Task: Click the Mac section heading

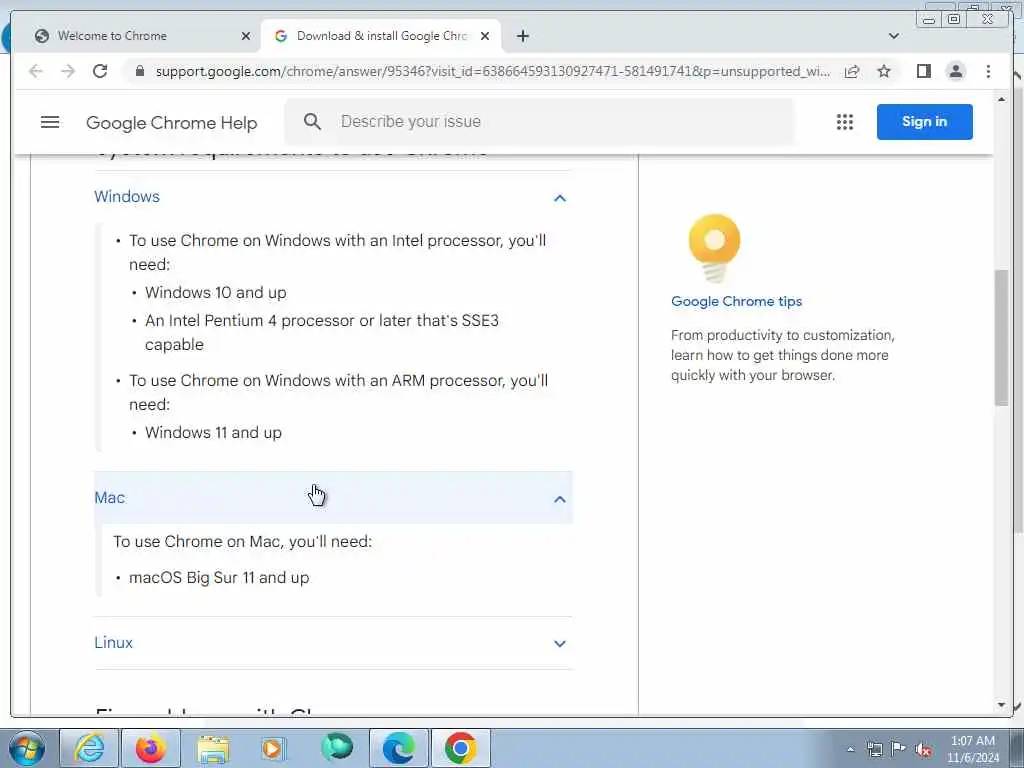Action: 110,498
